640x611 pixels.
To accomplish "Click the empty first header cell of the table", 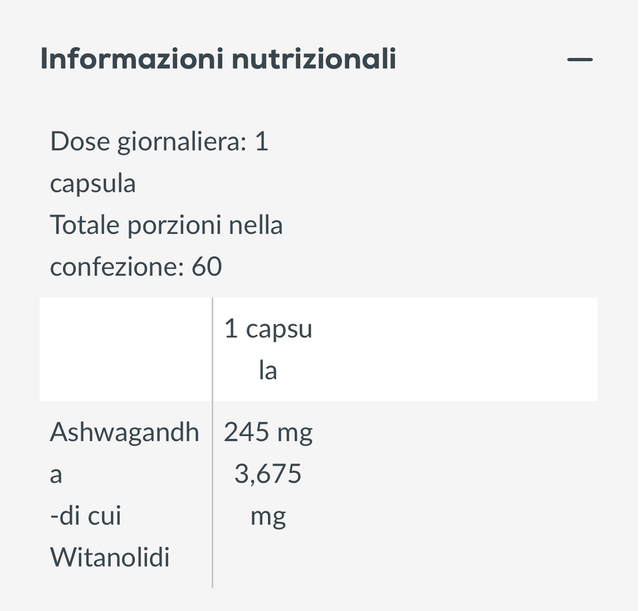I will point(125,349).
